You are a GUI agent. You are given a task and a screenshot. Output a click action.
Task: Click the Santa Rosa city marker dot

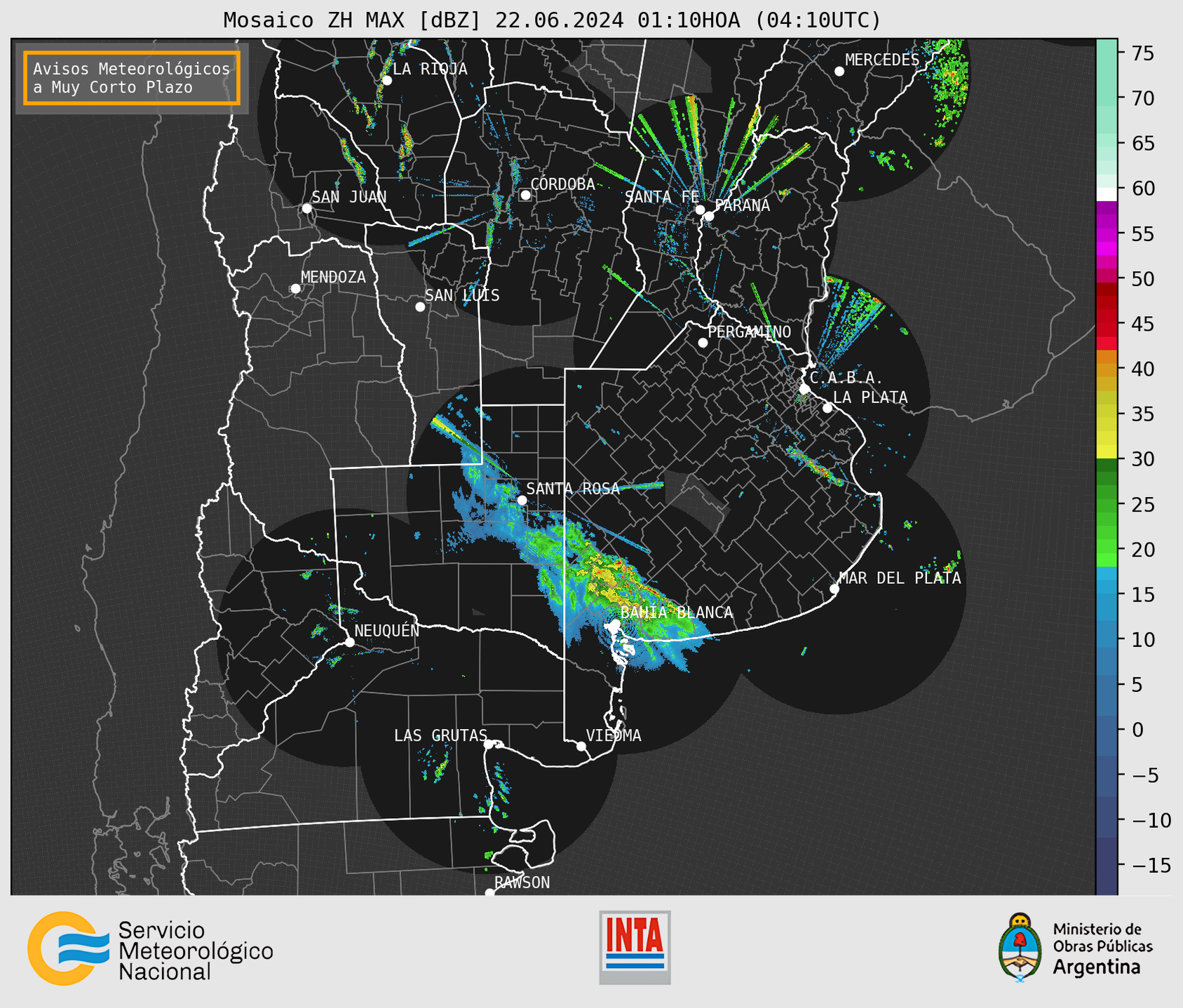point(522,500)
